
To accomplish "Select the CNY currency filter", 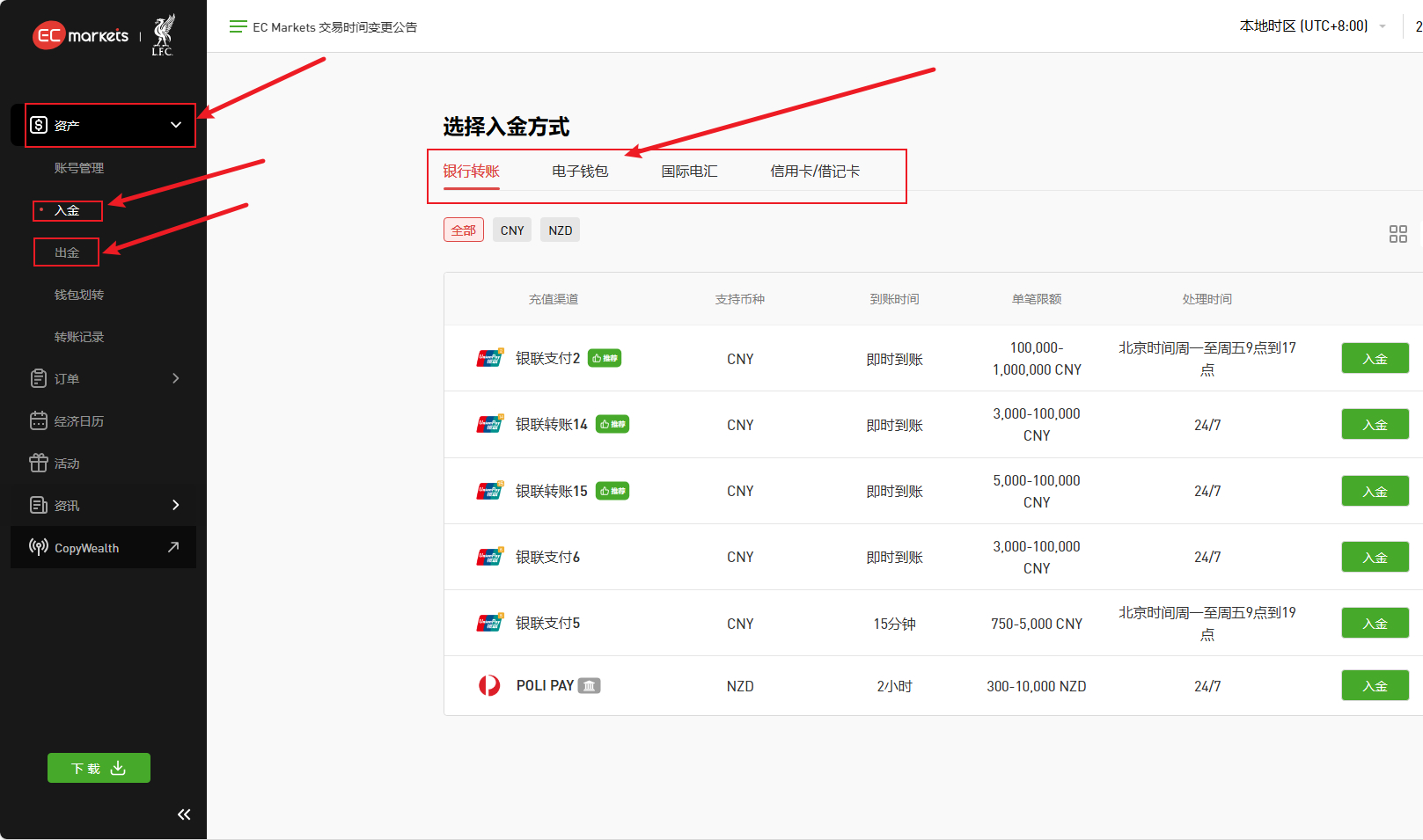I will pos(511,230).
